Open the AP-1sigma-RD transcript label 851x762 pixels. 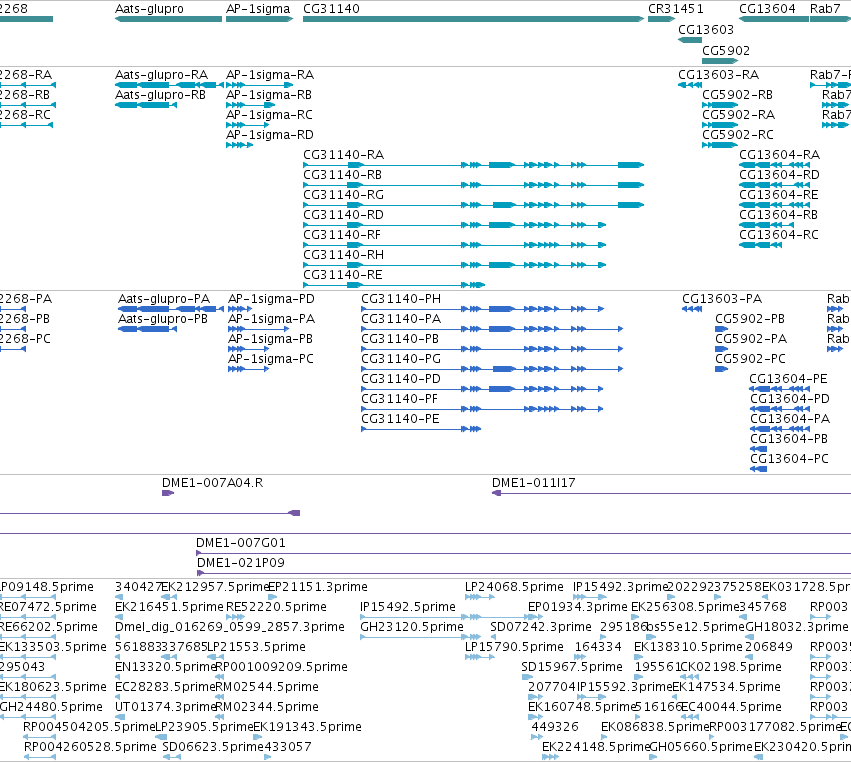(x=270, y=135)
